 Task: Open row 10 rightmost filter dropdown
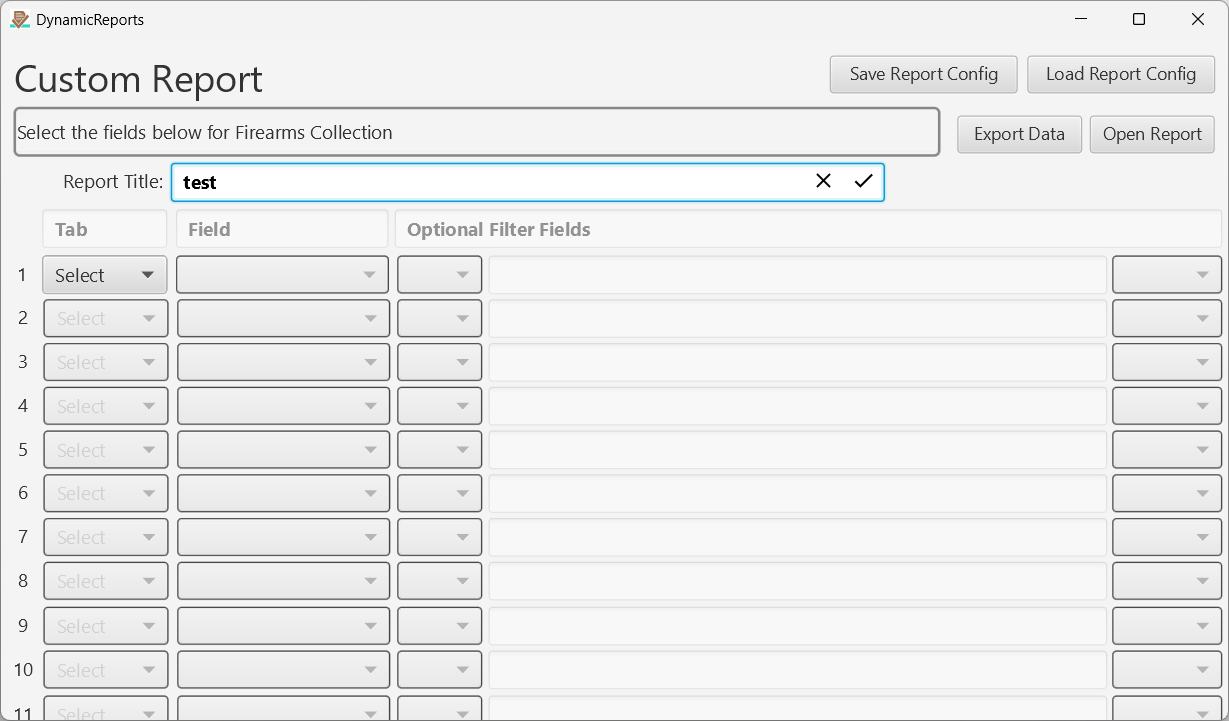(1167, 670)
